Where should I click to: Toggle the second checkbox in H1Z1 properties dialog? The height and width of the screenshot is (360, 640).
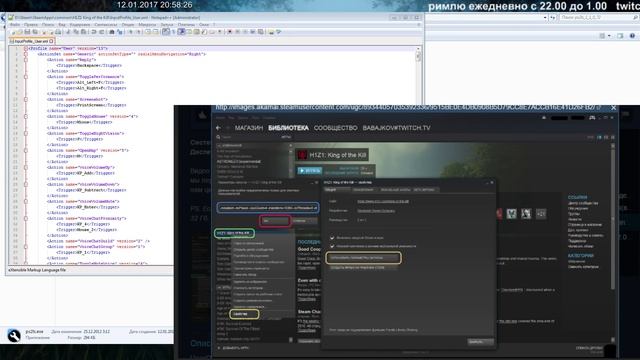pos(332,246)
